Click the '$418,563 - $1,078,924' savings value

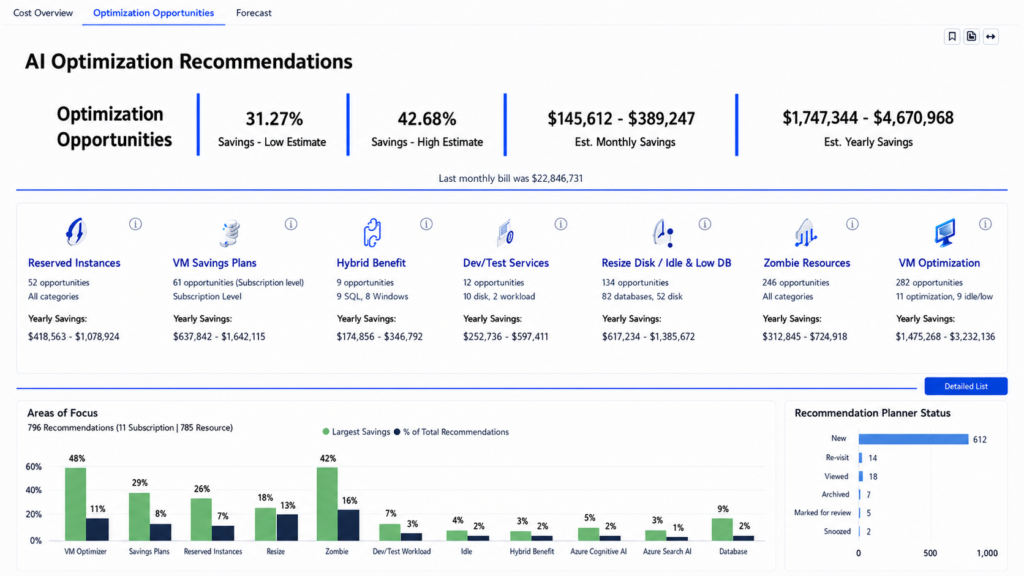[x=74, y=337]
